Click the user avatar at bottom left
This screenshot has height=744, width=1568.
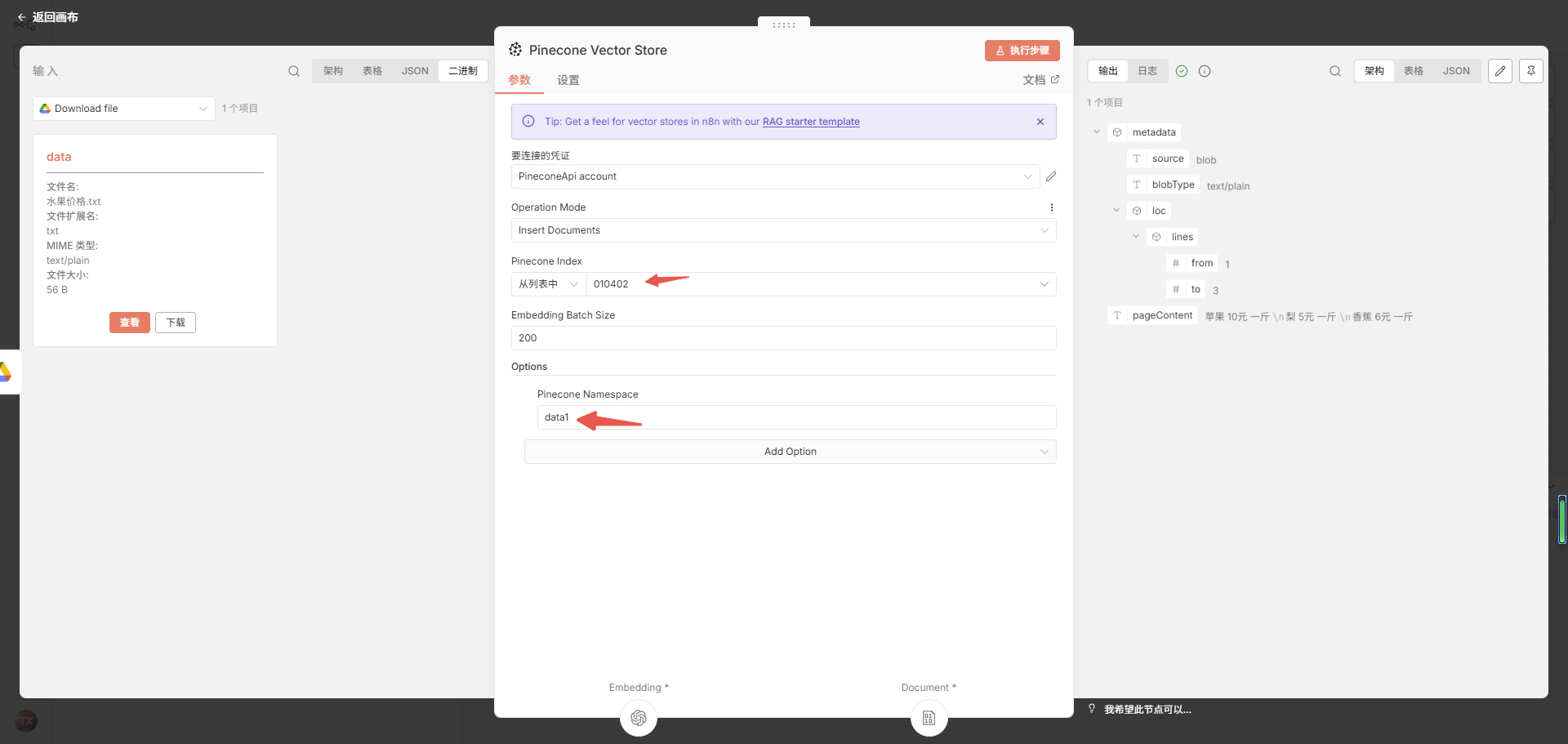[x=26, y=720]
